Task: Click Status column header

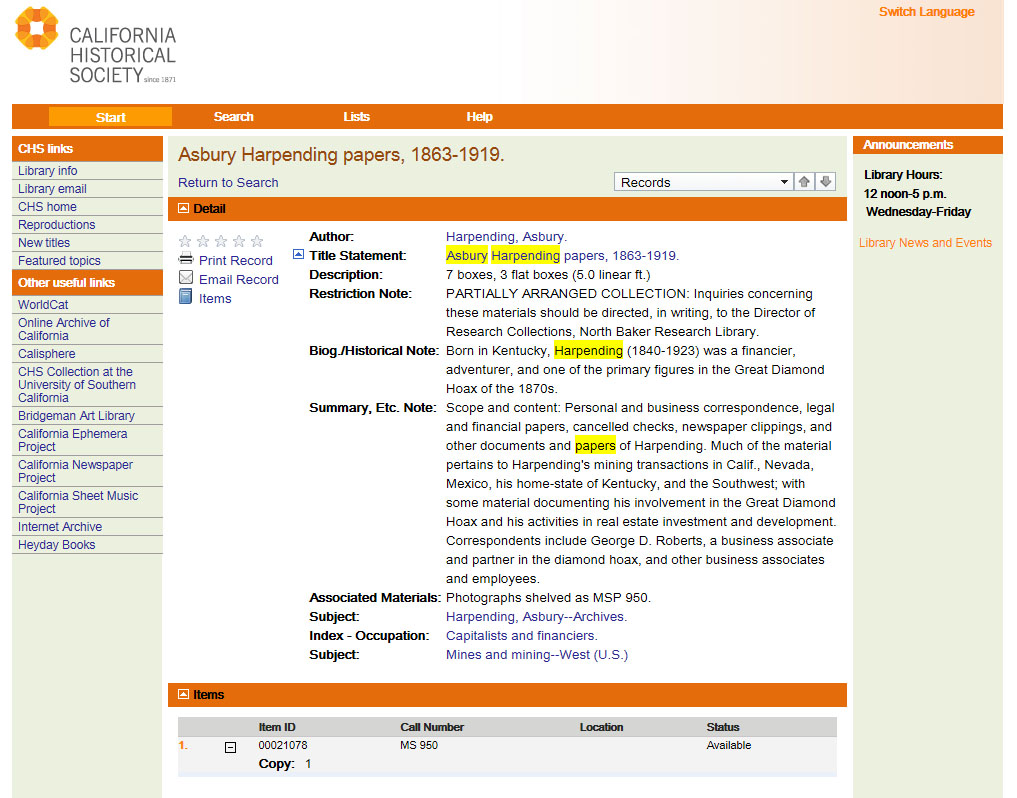Action: coord(723,727)
